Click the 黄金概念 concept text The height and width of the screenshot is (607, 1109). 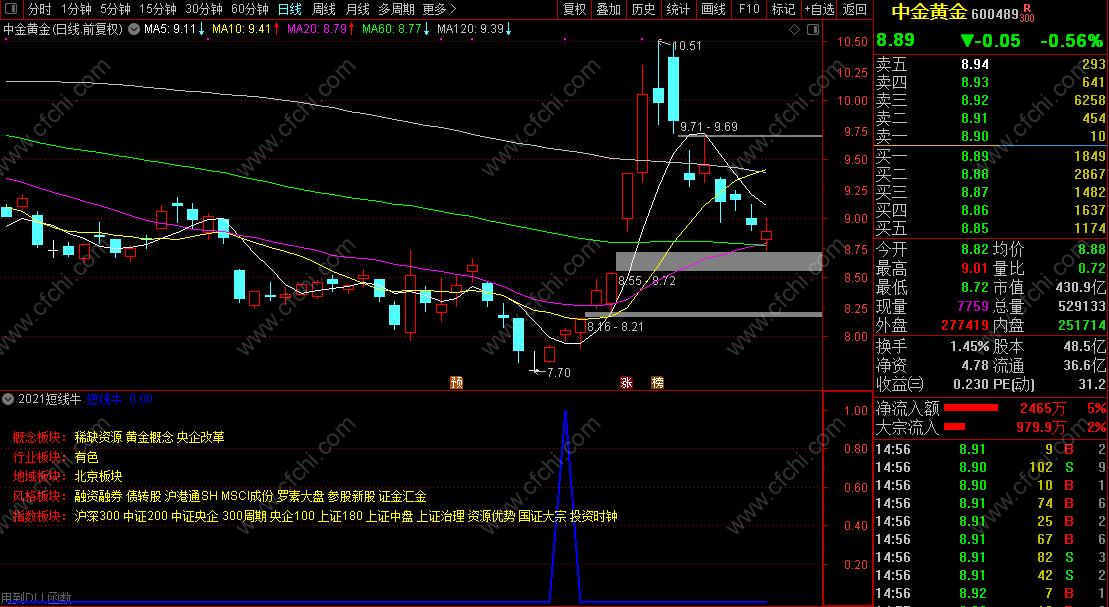149,437
